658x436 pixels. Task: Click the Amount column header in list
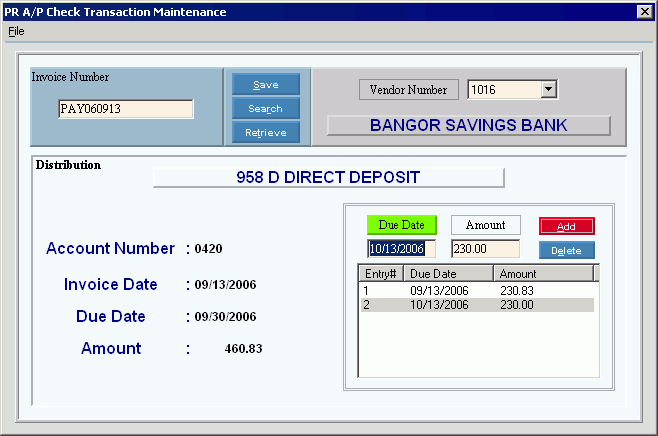(x=543, y=274)
